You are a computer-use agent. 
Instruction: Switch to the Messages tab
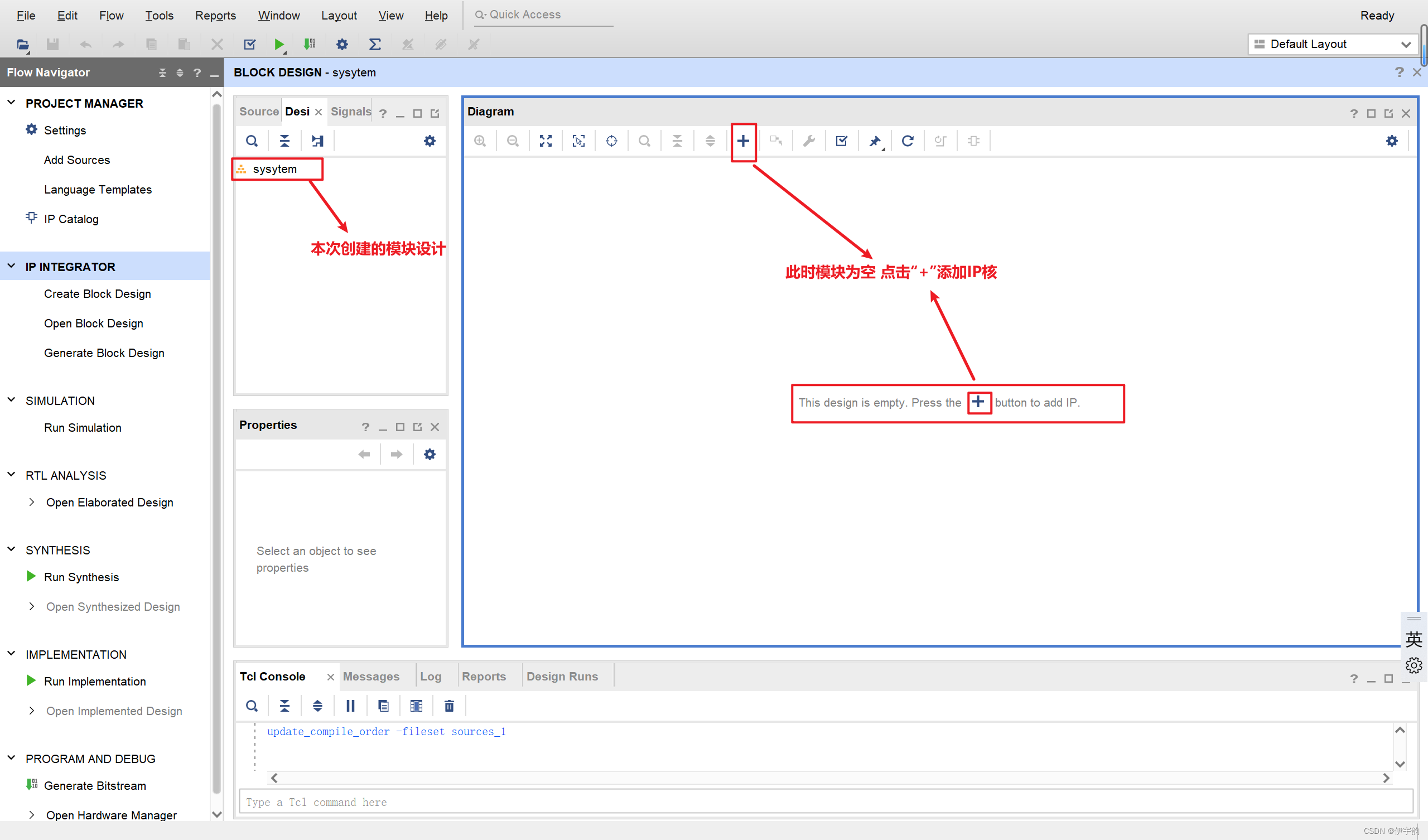[x=371, y=676]
